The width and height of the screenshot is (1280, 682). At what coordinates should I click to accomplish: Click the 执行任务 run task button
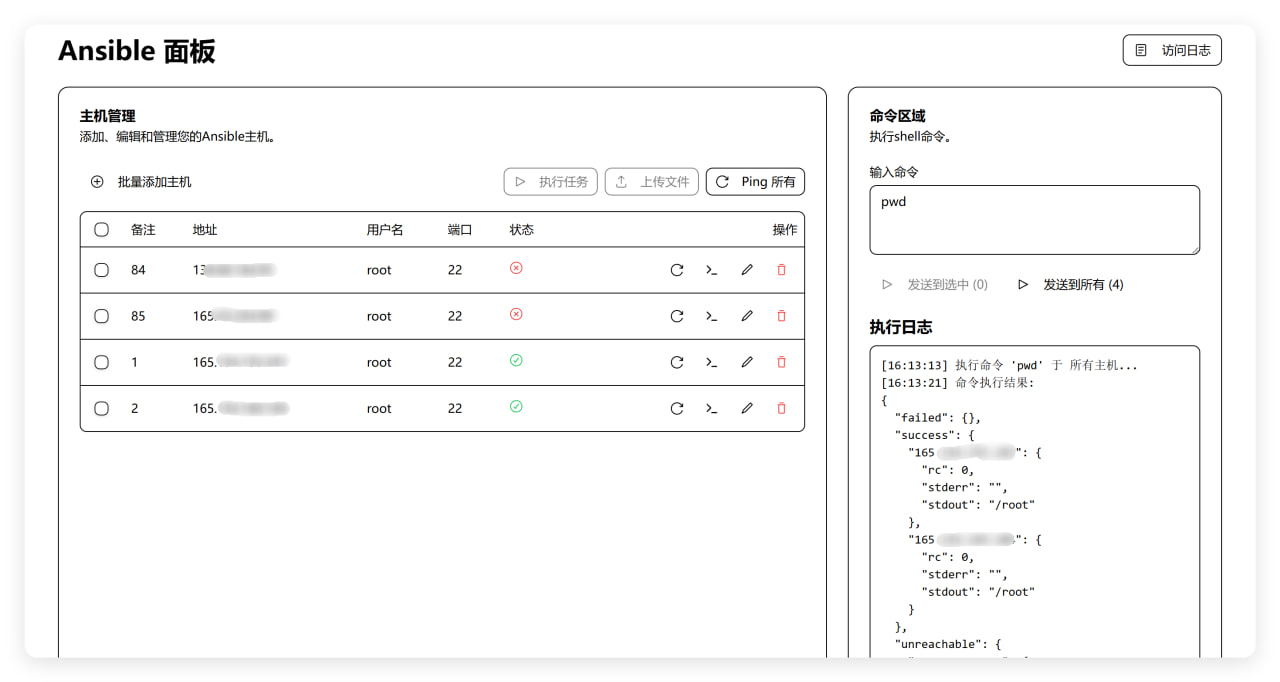point(551,182)
